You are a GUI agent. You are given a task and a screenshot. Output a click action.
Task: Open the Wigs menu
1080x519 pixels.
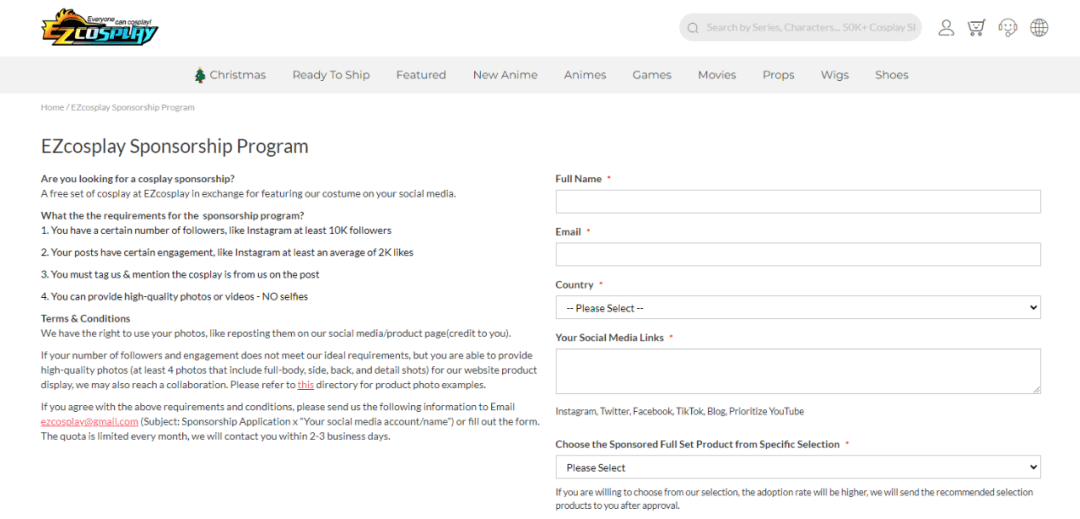(x=835, y=75)
